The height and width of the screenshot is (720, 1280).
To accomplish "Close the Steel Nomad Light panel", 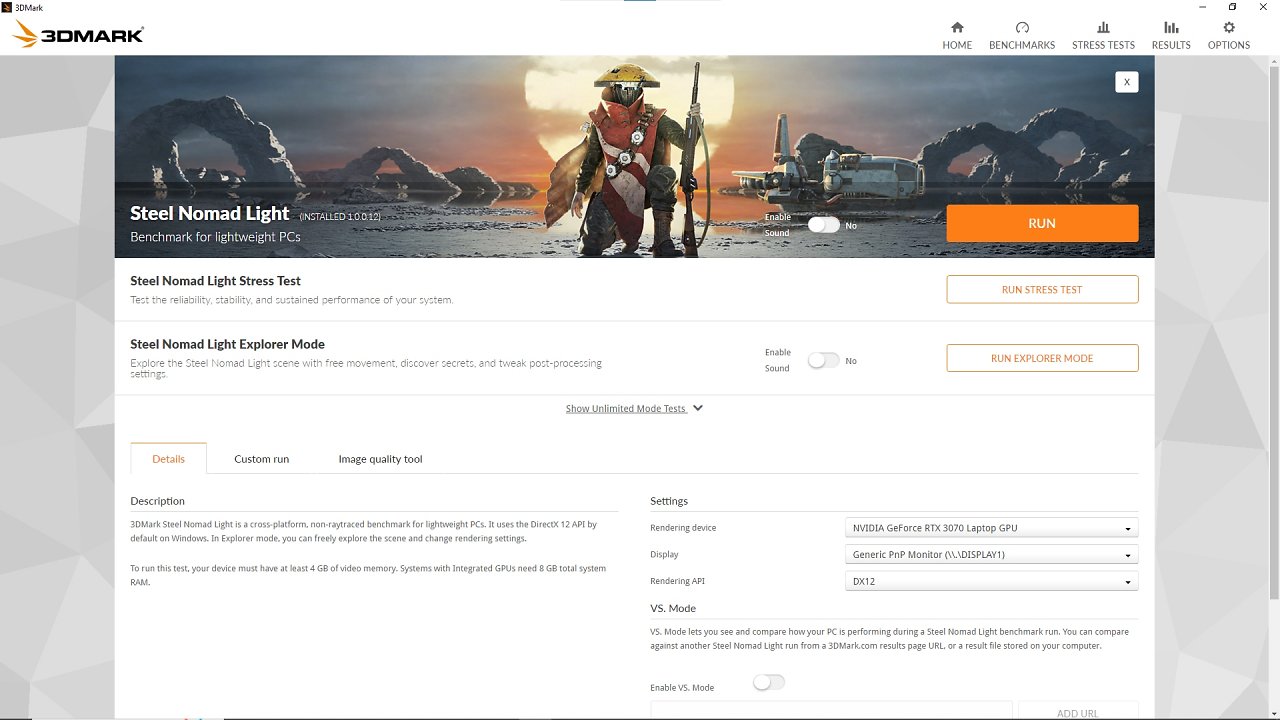I will pos(1127,82).
